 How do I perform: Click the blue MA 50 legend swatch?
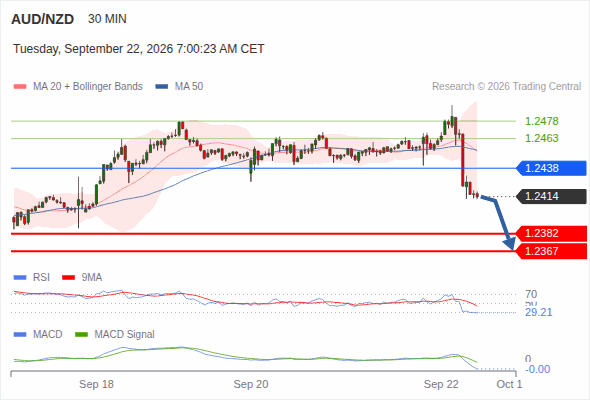click(162, 87)
